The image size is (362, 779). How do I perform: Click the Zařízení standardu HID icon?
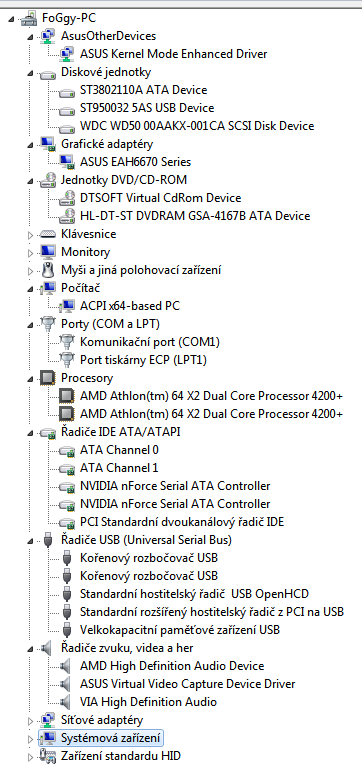pos(48,756)
